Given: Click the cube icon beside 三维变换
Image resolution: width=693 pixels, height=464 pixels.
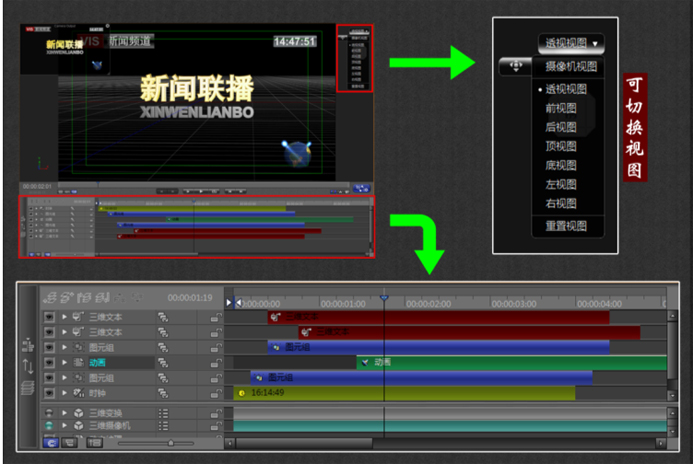Looking at the screenshot, I should [x=79, y=413].
